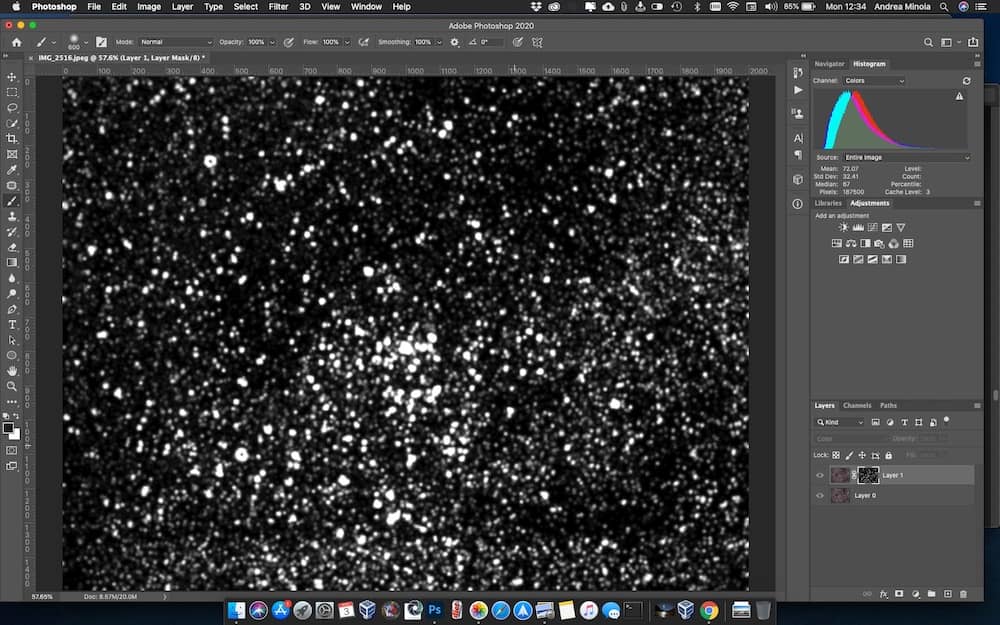Activate the Lasso tool
Screen dimensions: 1000x625
pyautogui.click(x=12, y=108)
